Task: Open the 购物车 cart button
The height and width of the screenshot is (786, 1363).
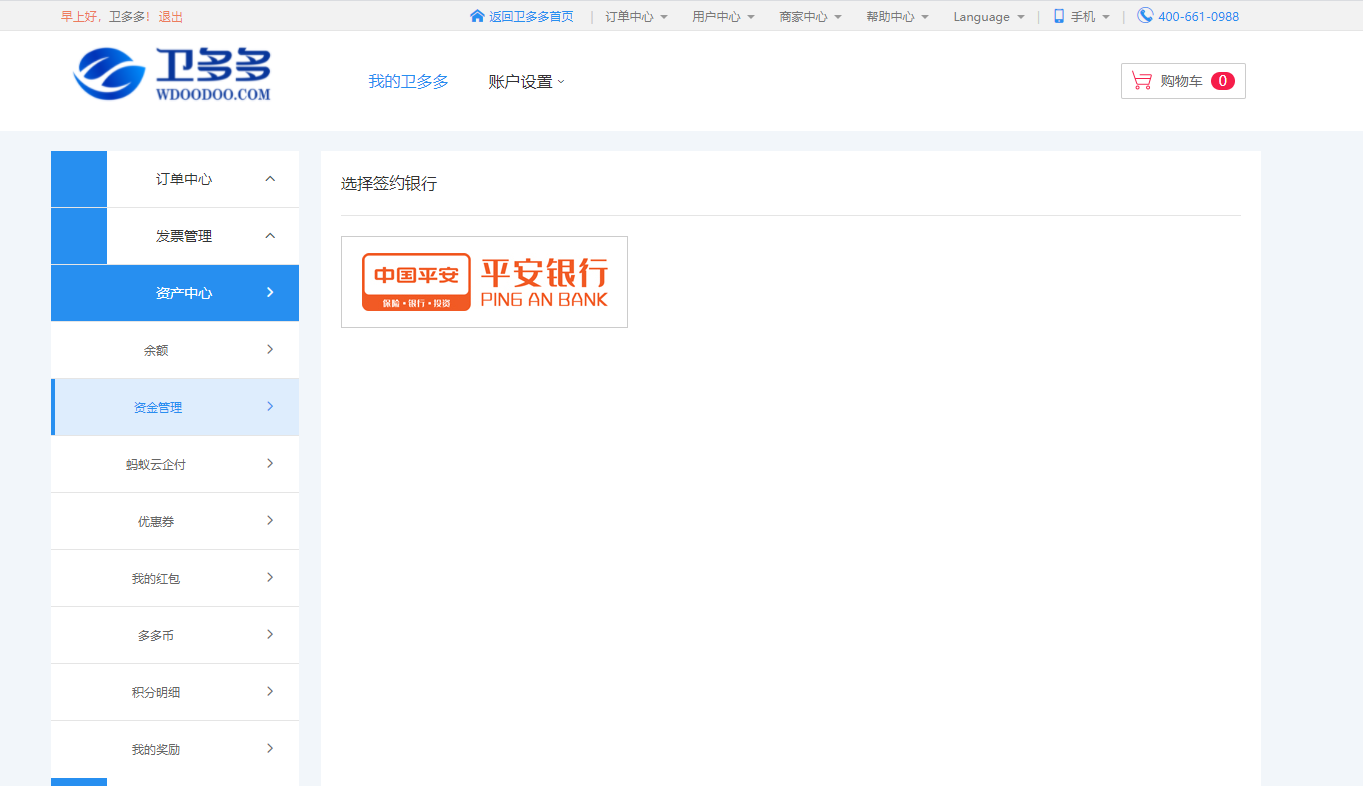Action: coord(1183,81)
